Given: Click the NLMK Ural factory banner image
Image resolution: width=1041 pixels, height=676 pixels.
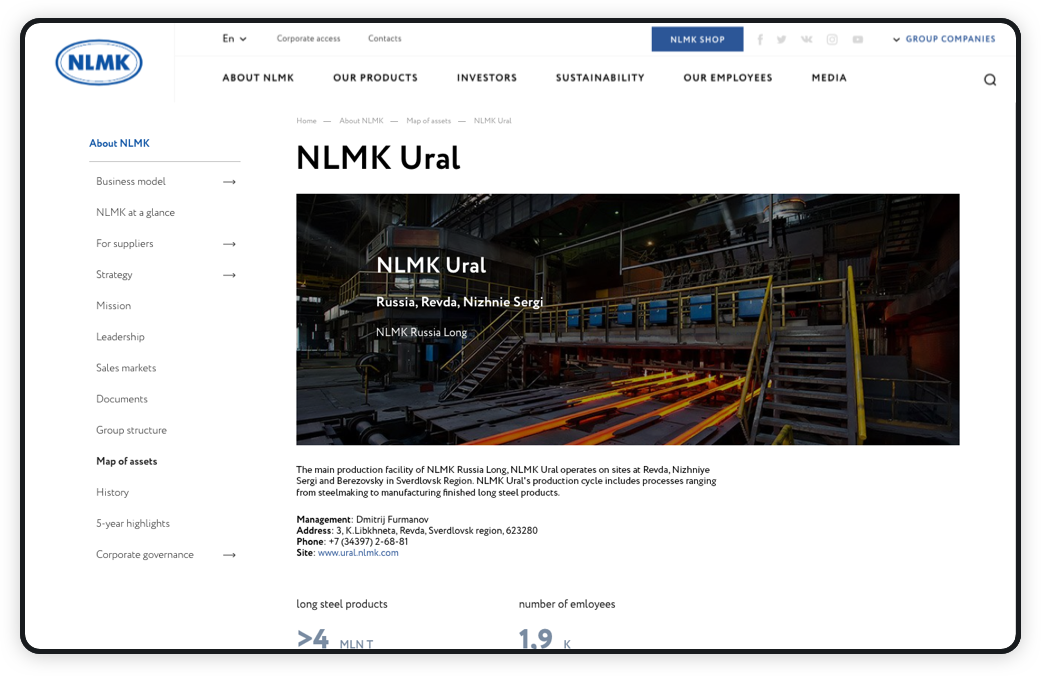Looking at the screenshot, I should click(627, 319).
